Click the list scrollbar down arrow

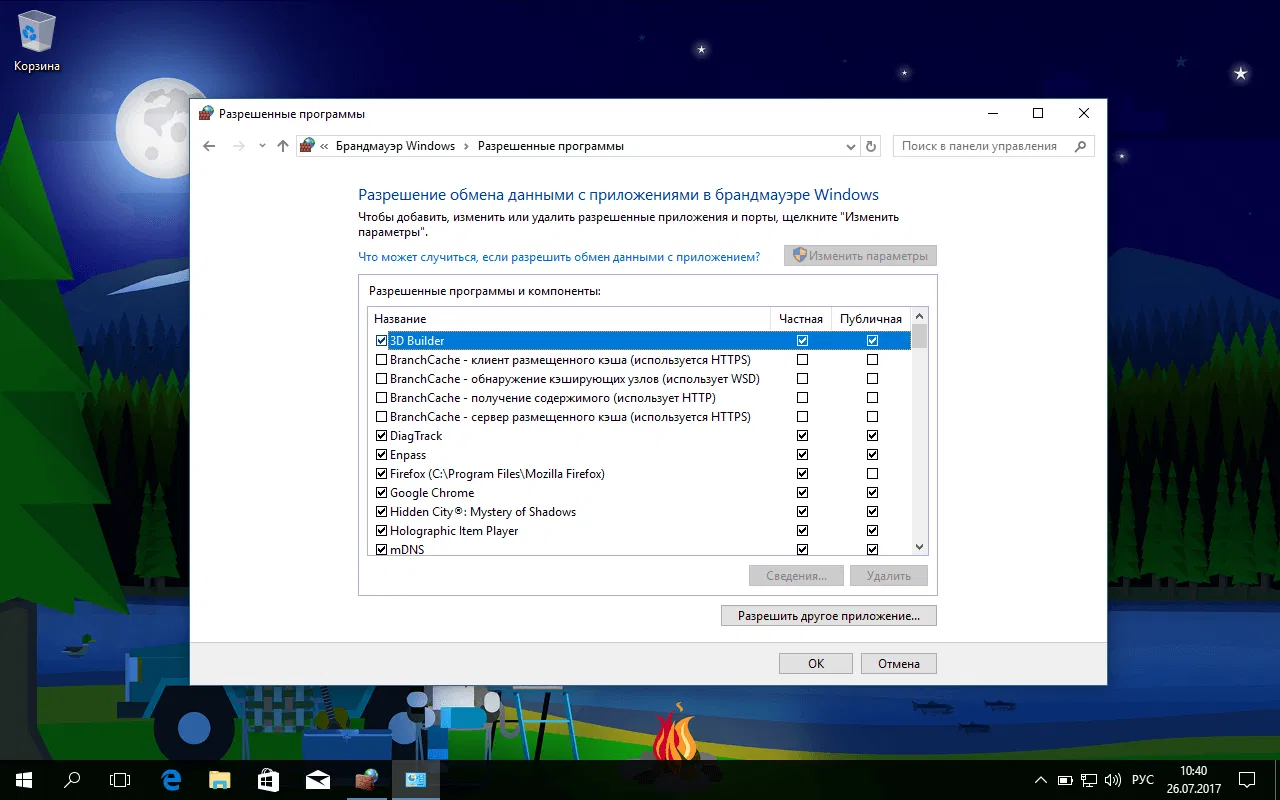click(x=918, y=547)
